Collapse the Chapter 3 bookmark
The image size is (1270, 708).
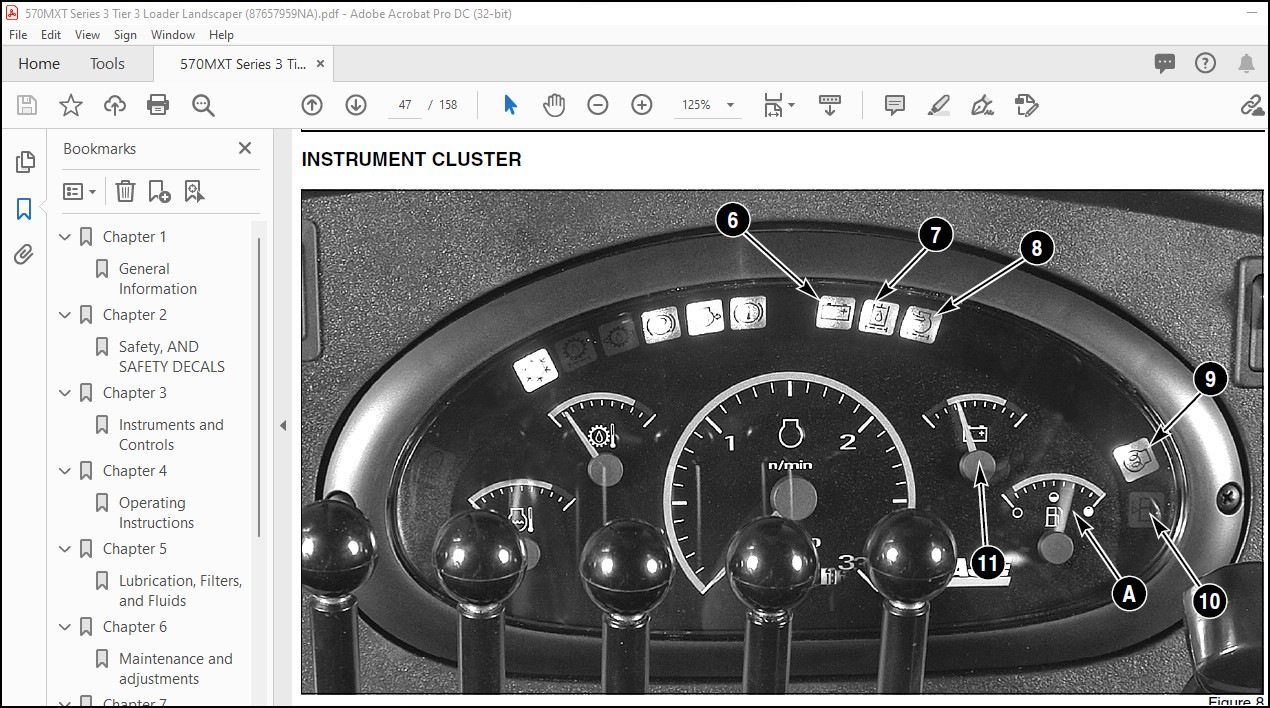(x=65, y=393)
